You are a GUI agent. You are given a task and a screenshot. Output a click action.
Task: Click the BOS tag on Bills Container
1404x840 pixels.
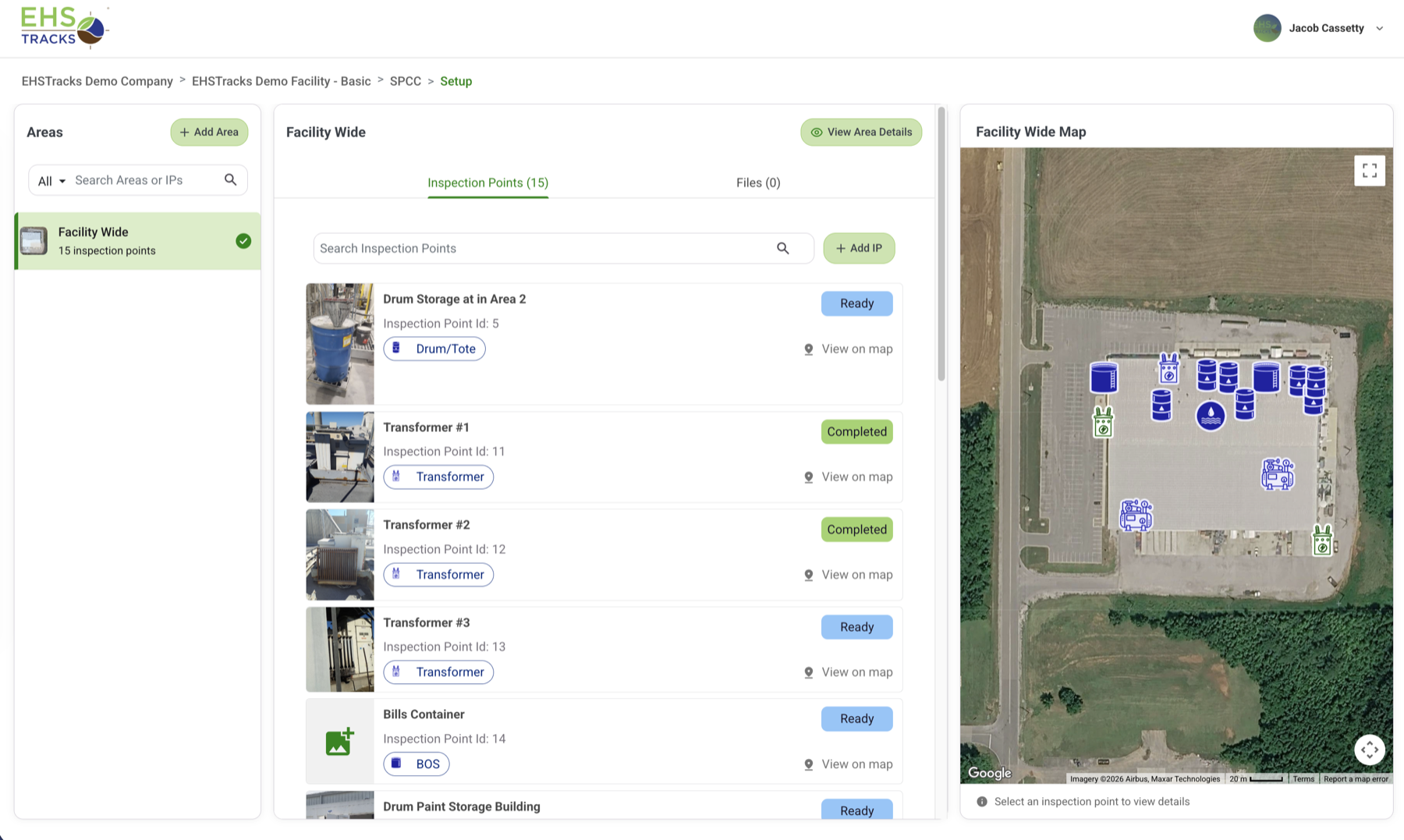click(x=417, y=764)
